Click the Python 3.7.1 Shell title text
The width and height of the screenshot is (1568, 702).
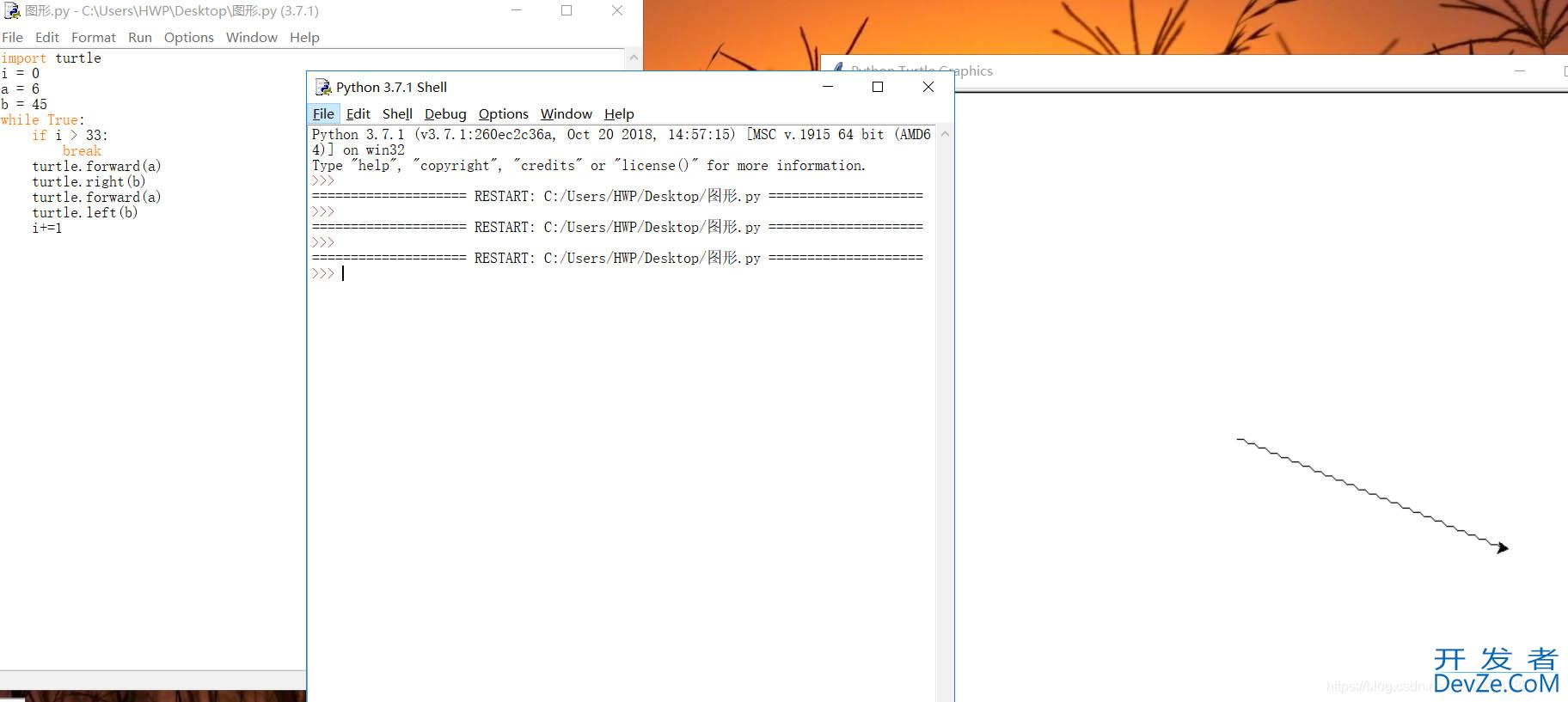[391, 87]
